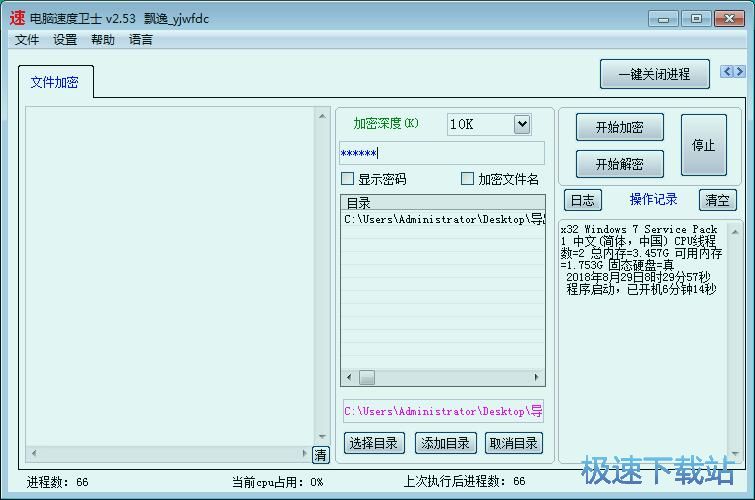Click the password input field
Screen dimensions: 755x500
pos(442,153)
